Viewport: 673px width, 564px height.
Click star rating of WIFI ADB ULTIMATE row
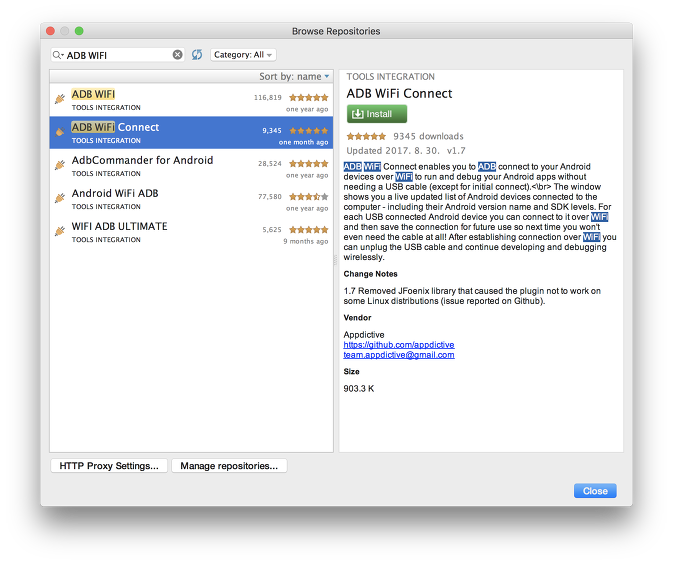point(309,230)
